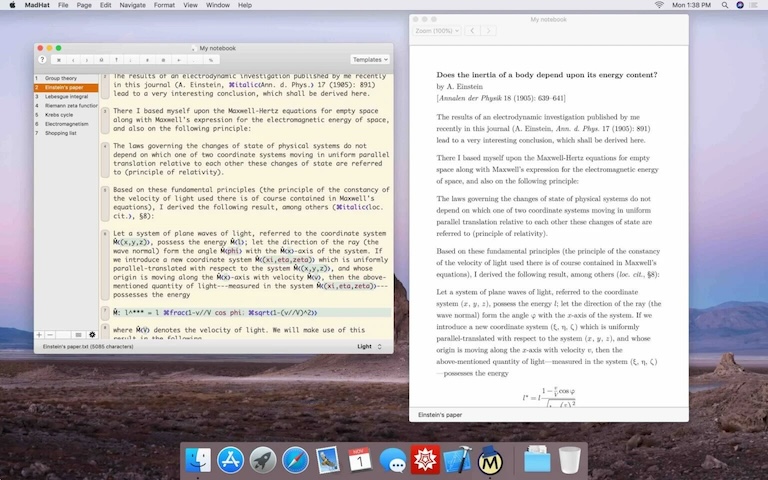Open the Zoom (100%) dropdown in preview window
Screen dimensions: 768x480
436,30
